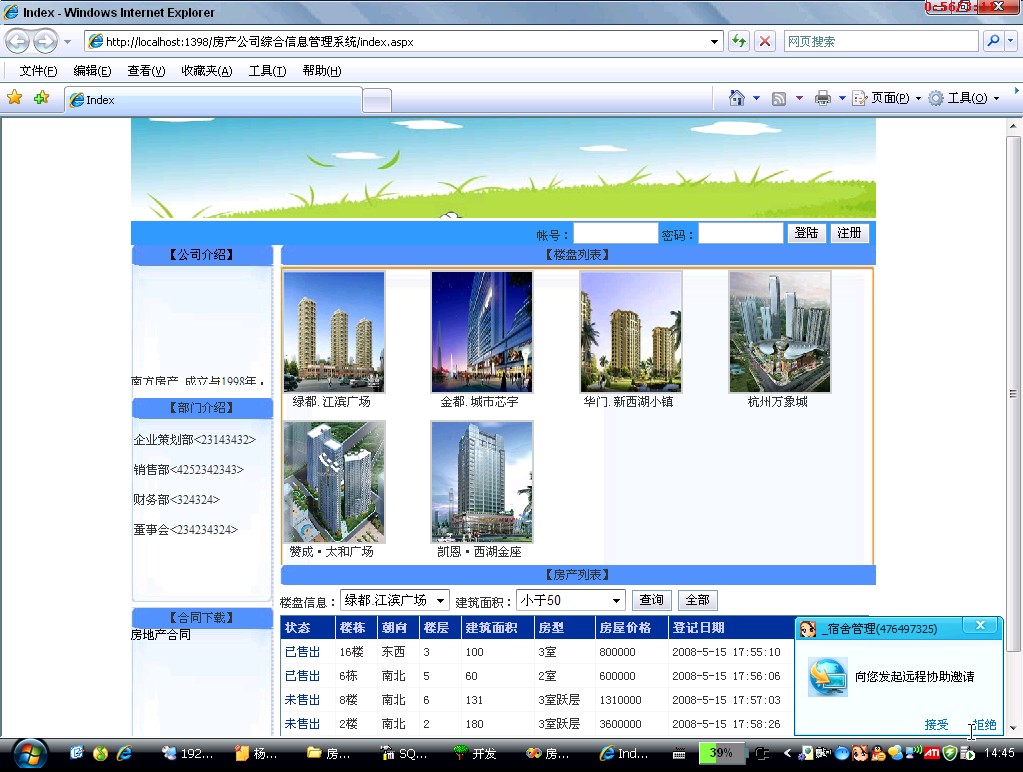Open a new blank tab

(x=376, y=100)
